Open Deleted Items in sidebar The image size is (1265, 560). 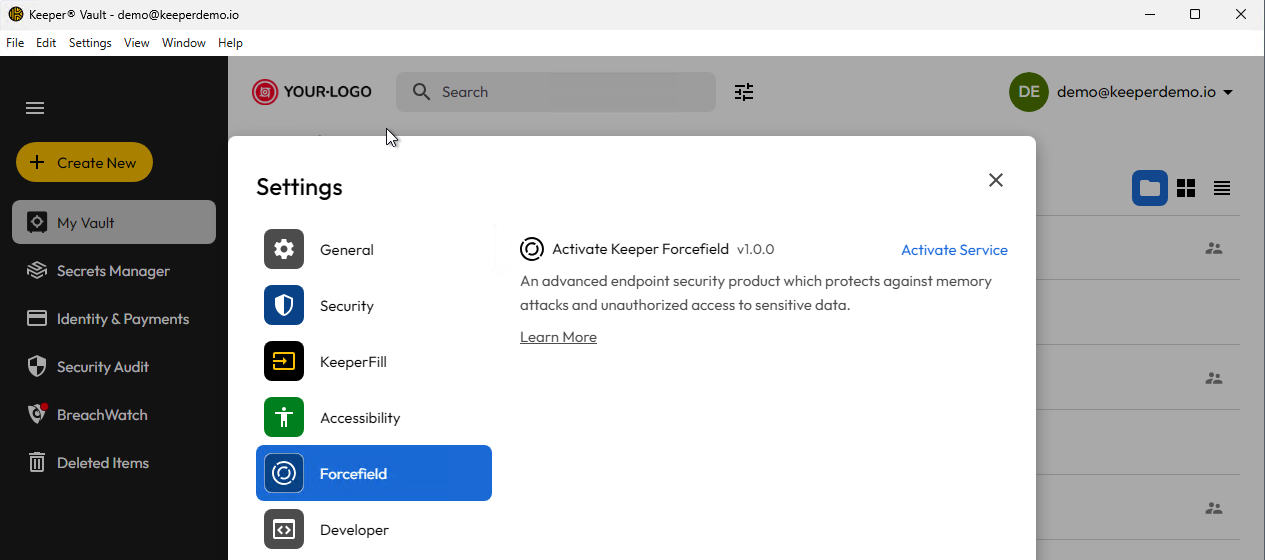[x=102, y=463]
